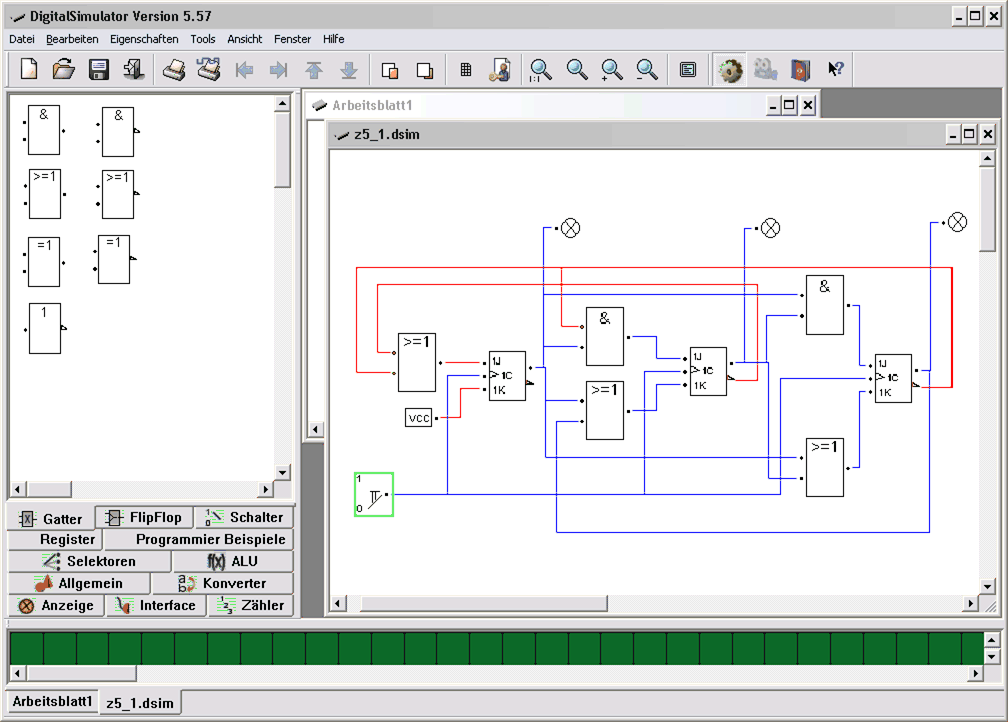The image size is (1008, 722).
Task: Click the zoom 1:1 magnifier icon
Action: pos(541,69)
